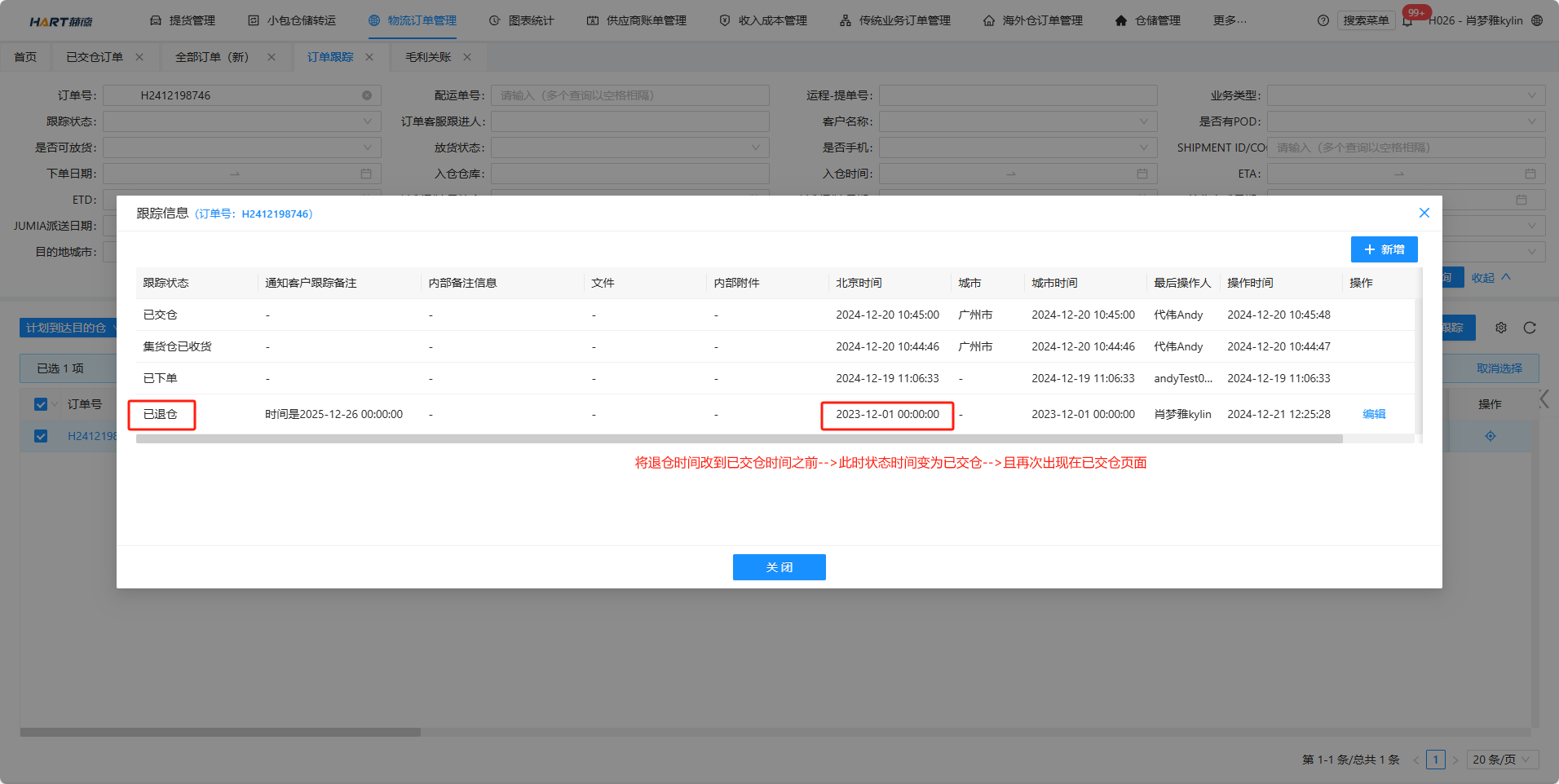Switch to the 毛利关账 tab

click(428, 57)
